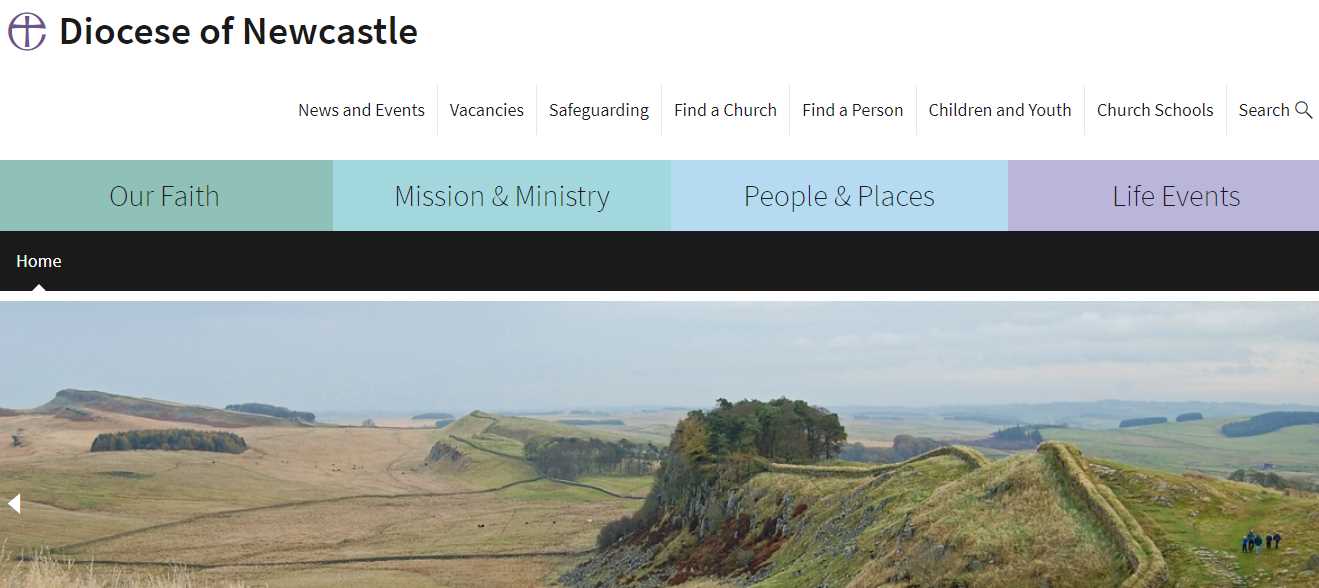Open News and Events

point(361,110)
